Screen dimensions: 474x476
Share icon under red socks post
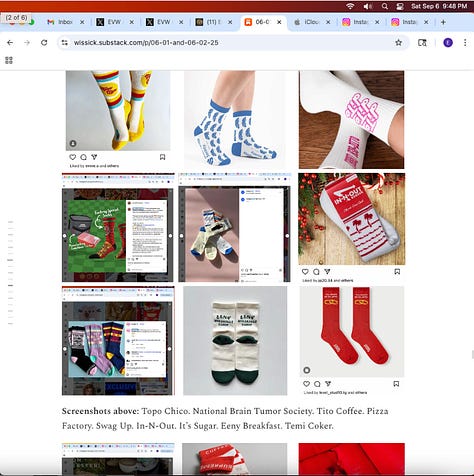pos(328,384)
